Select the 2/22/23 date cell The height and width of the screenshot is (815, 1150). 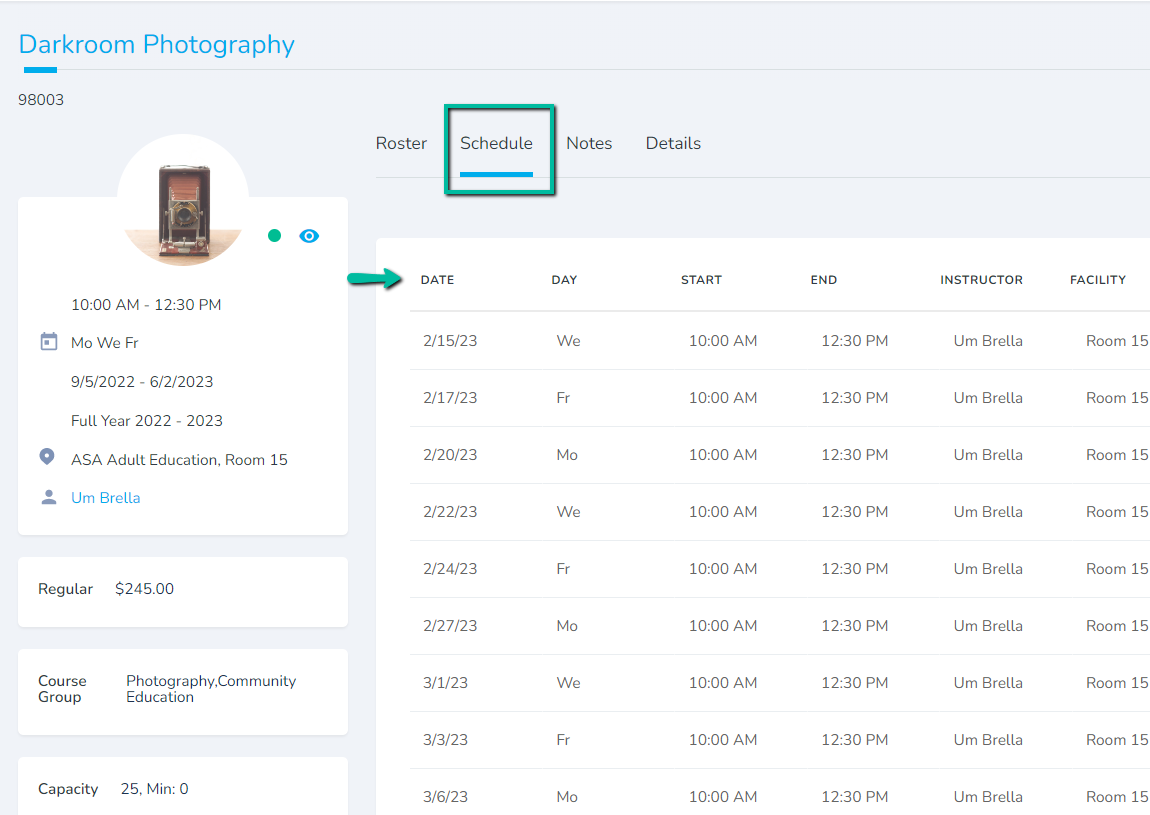tap(450, 511)
